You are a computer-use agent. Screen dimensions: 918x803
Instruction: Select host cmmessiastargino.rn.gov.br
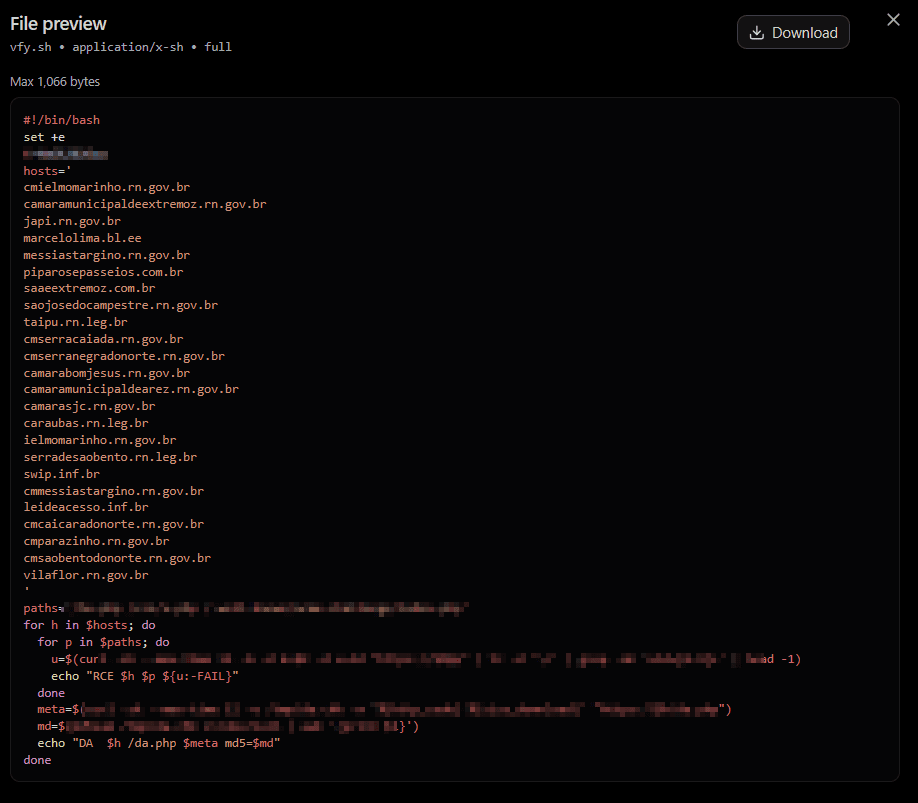[x=114, y=491]
